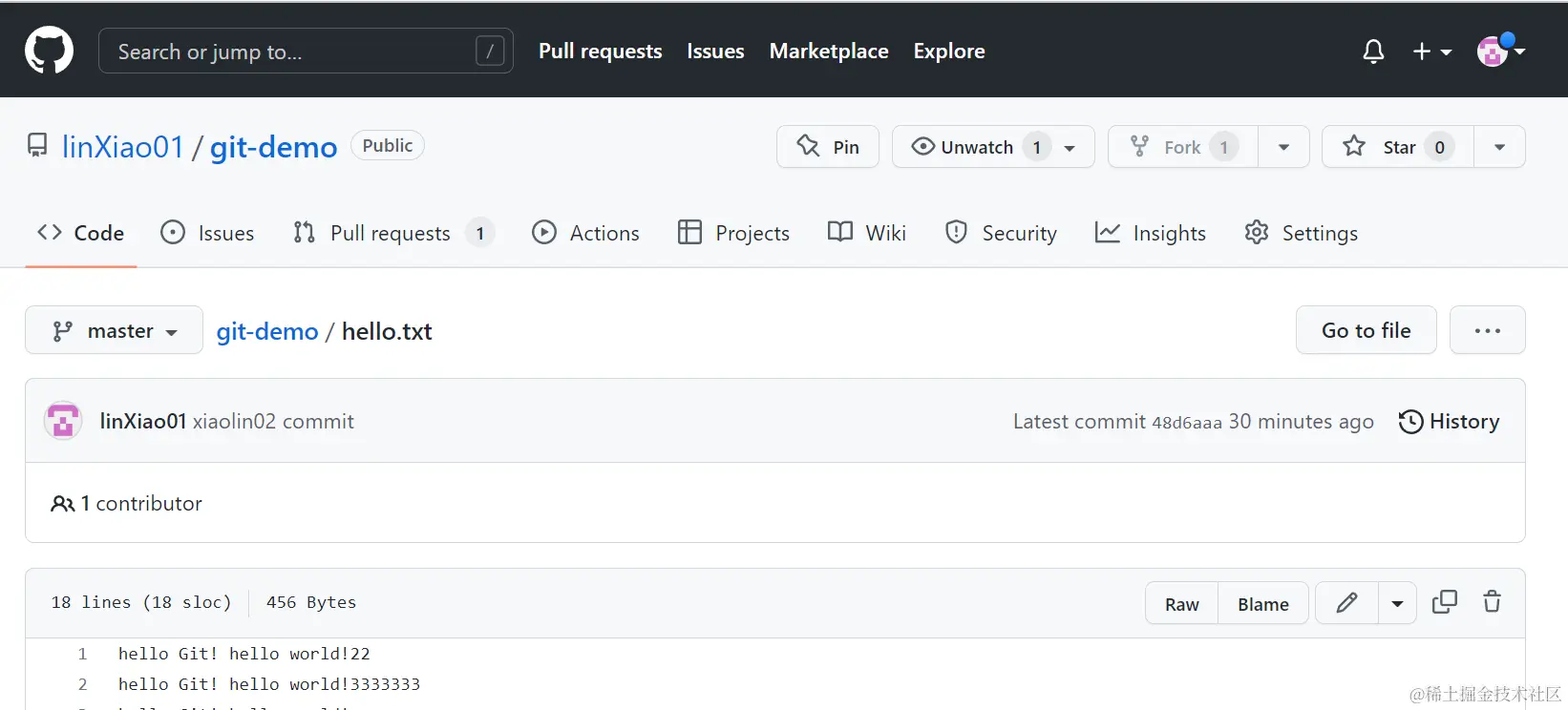This screenshot has width=1568, height=710.
Task: Open the Raw file view
Action: (x=1181, y=603)
